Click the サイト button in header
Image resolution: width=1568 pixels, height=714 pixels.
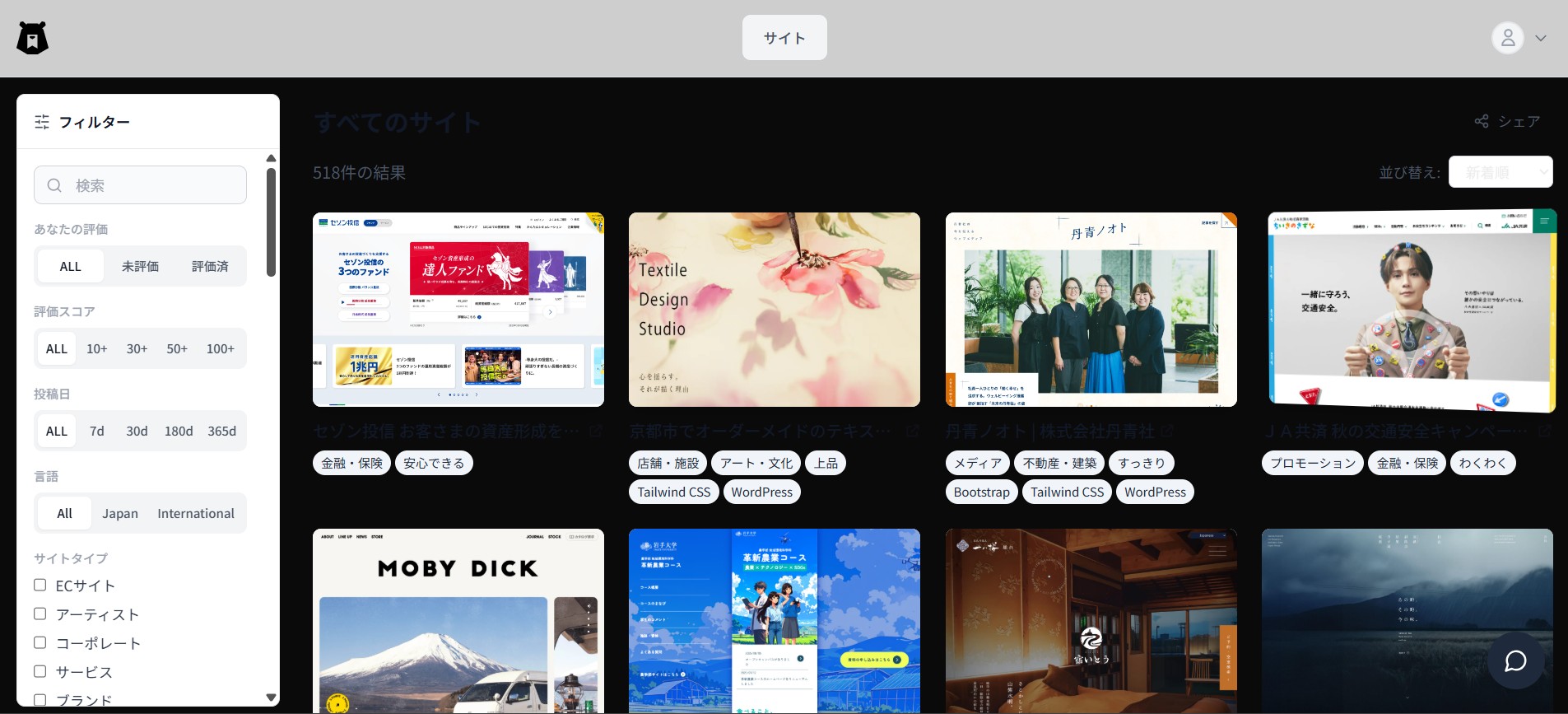784,38
